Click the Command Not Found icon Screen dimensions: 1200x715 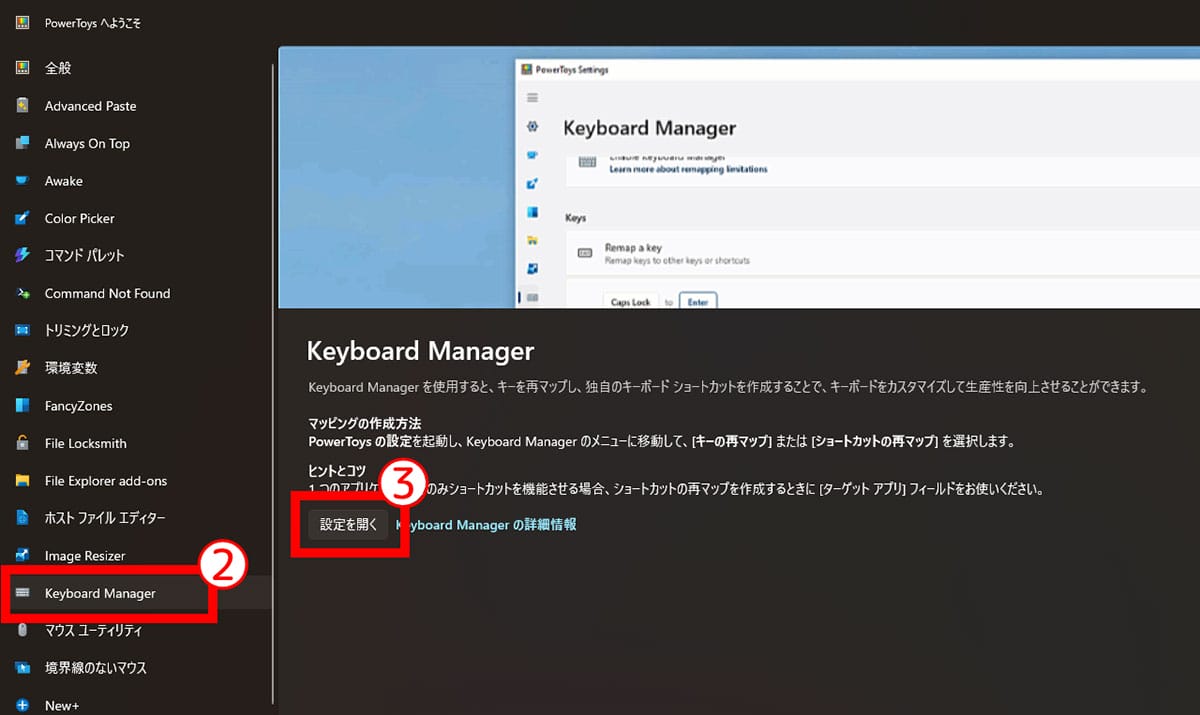[x=23, y=293]
